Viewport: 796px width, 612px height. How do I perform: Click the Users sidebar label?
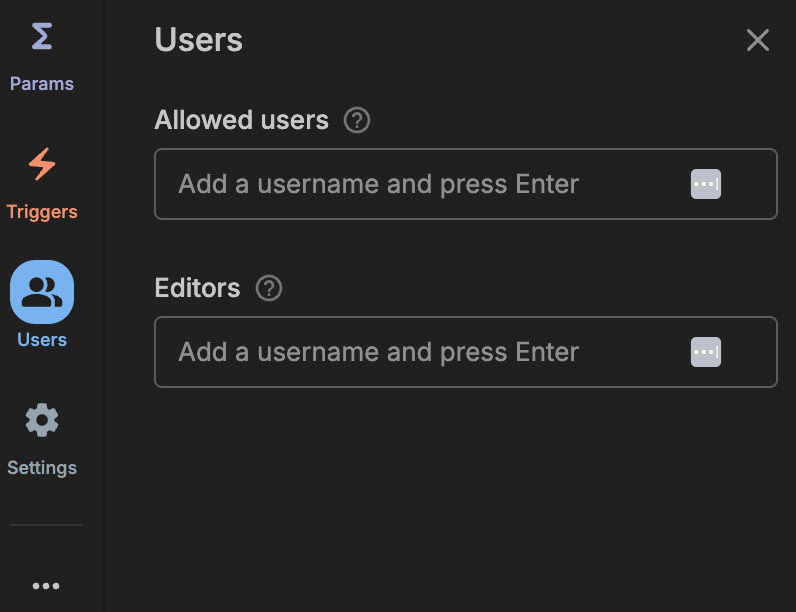pos(42,339)
